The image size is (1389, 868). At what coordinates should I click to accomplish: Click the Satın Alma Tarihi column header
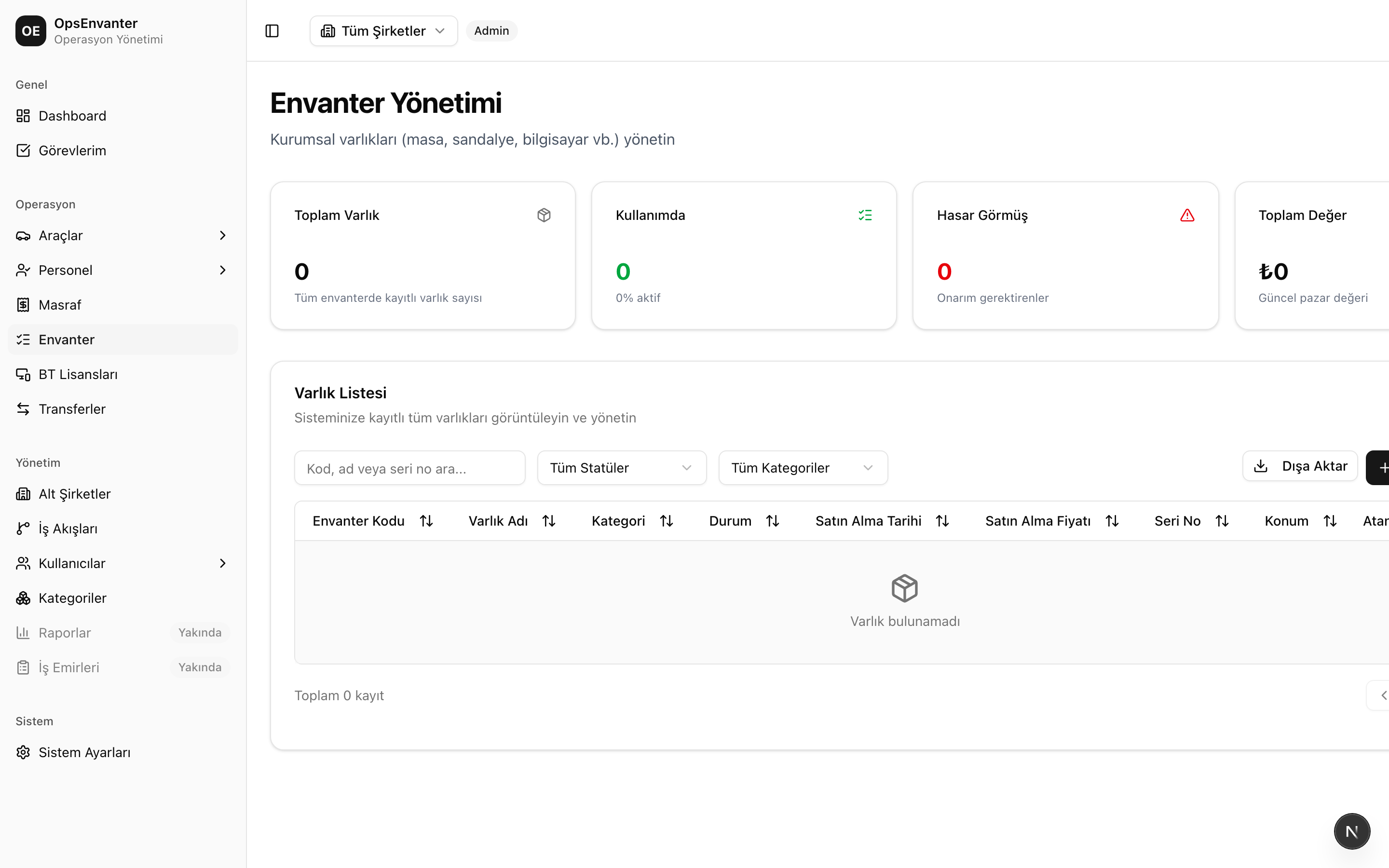click(868, 521)
